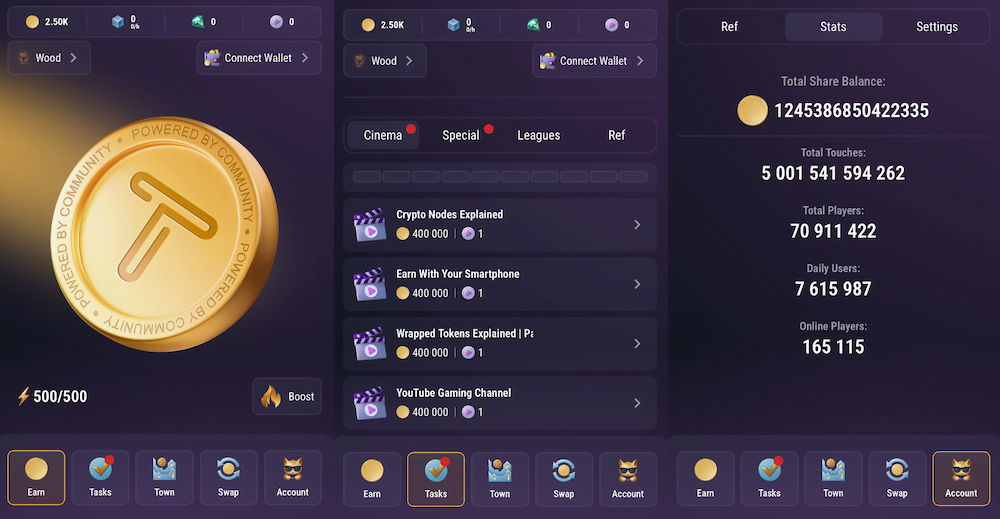
Task: Open Account cat icon in left panel
Action: (293, 478)
